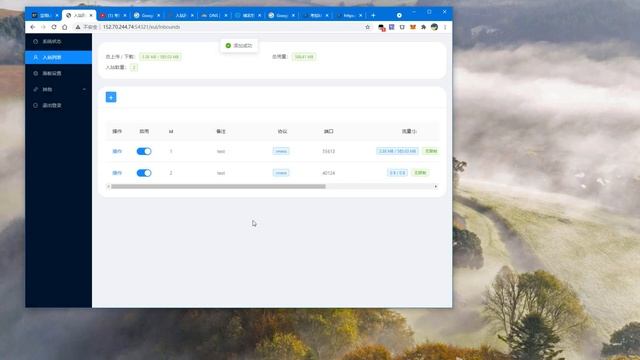Image resolution: width=640 pixels, height=360 pixels.
Task: Click the browser forward arrow
Action: [43, 27]
